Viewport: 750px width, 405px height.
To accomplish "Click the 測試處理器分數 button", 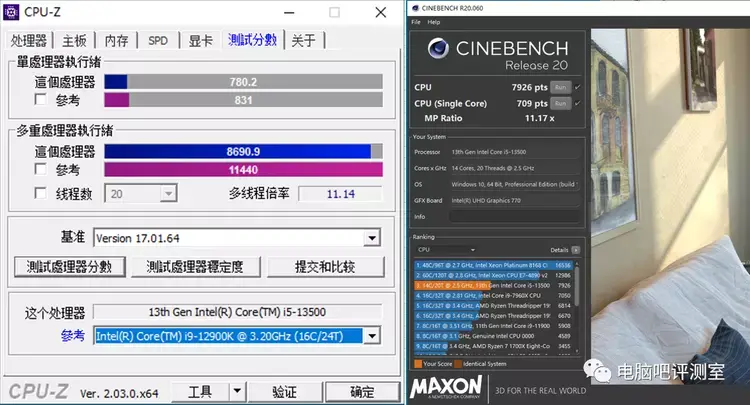I will pyautogui.click(x=70, y=267).
